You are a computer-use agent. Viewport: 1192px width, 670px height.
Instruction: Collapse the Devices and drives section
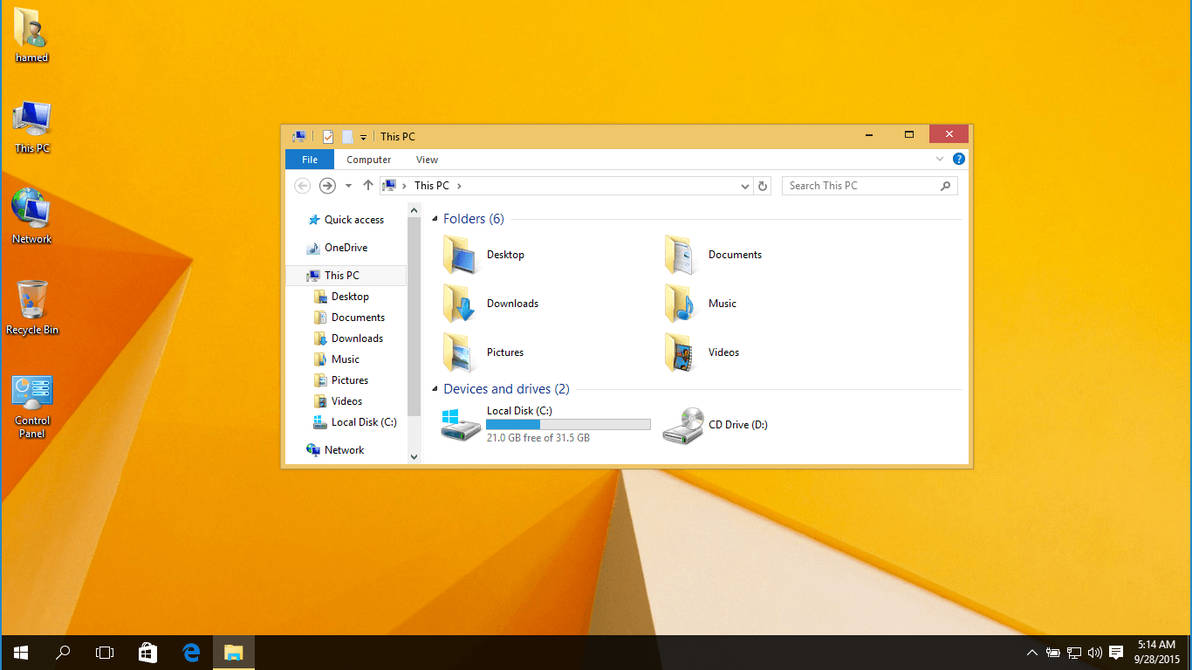[x=434, y=389]
